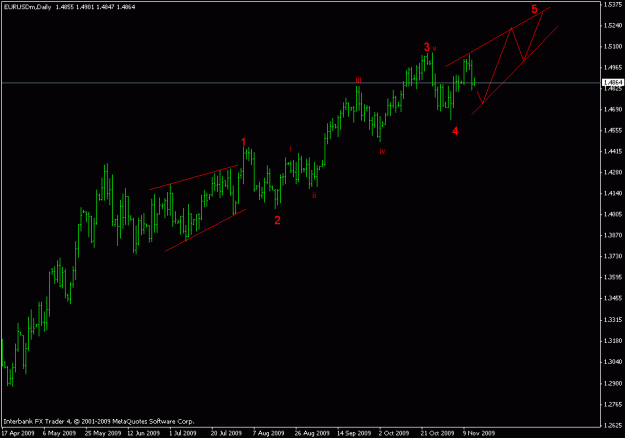The image size is (625, 438).
Task: Click the 20 Jul 2009 date label
Action: [226, 433]
